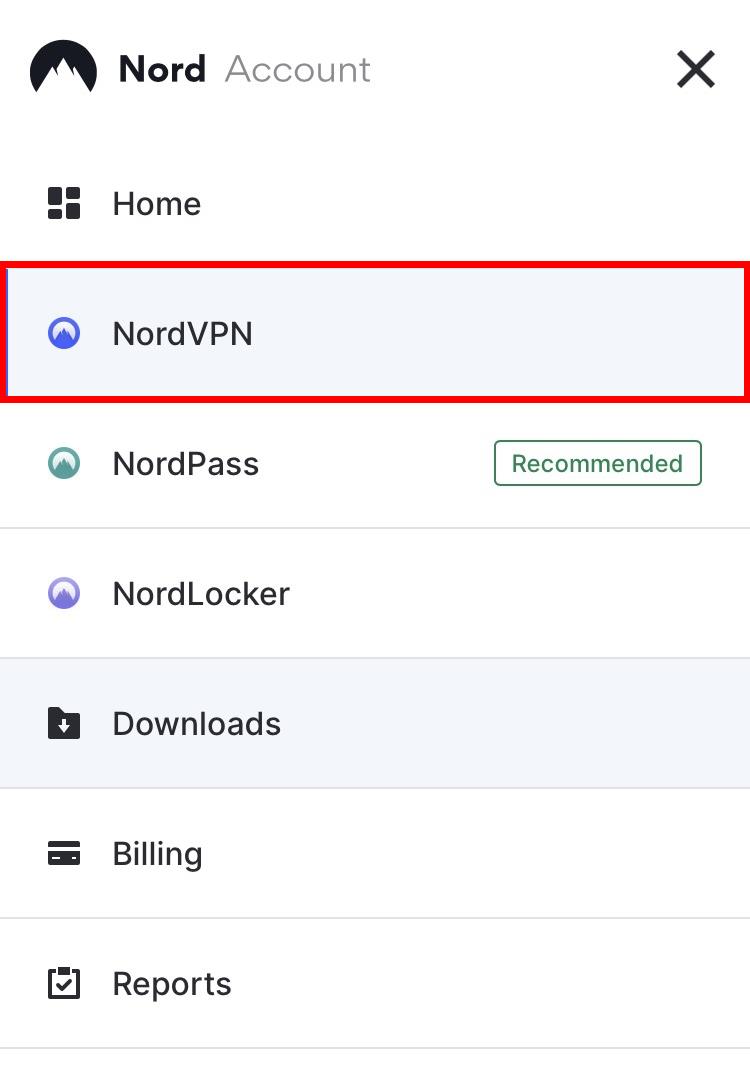Close the account sidebar menu
Screen dimensions: 750x1069
pyautogui.click(x=695, y=69)
